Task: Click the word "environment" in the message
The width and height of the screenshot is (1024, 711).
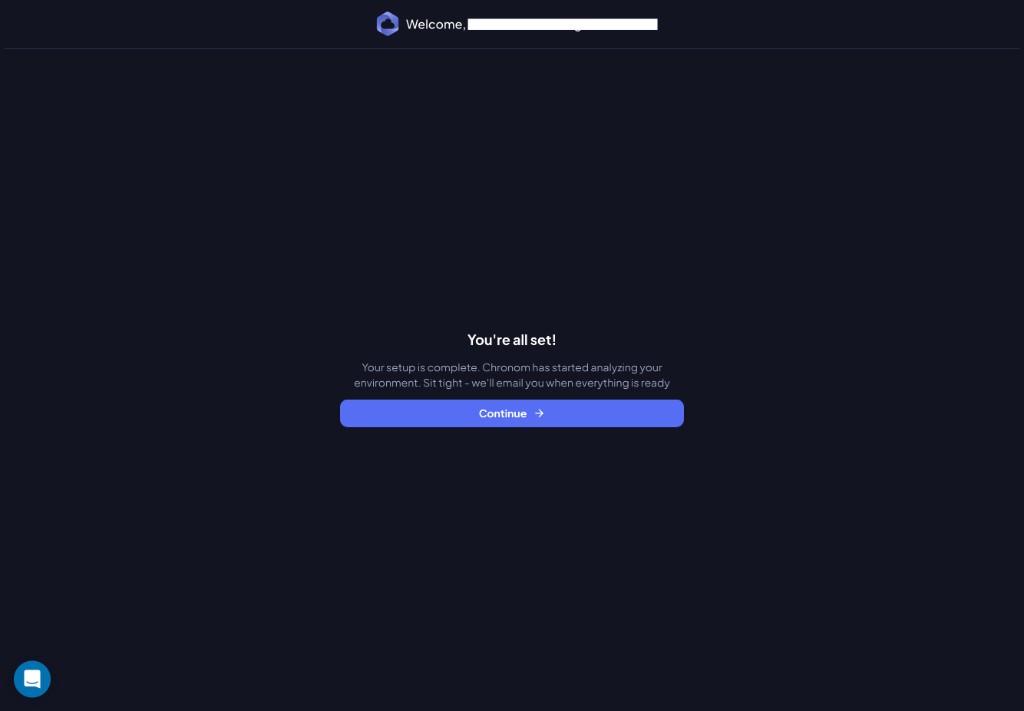Action: pyautogui.click(x=385, y=383)
